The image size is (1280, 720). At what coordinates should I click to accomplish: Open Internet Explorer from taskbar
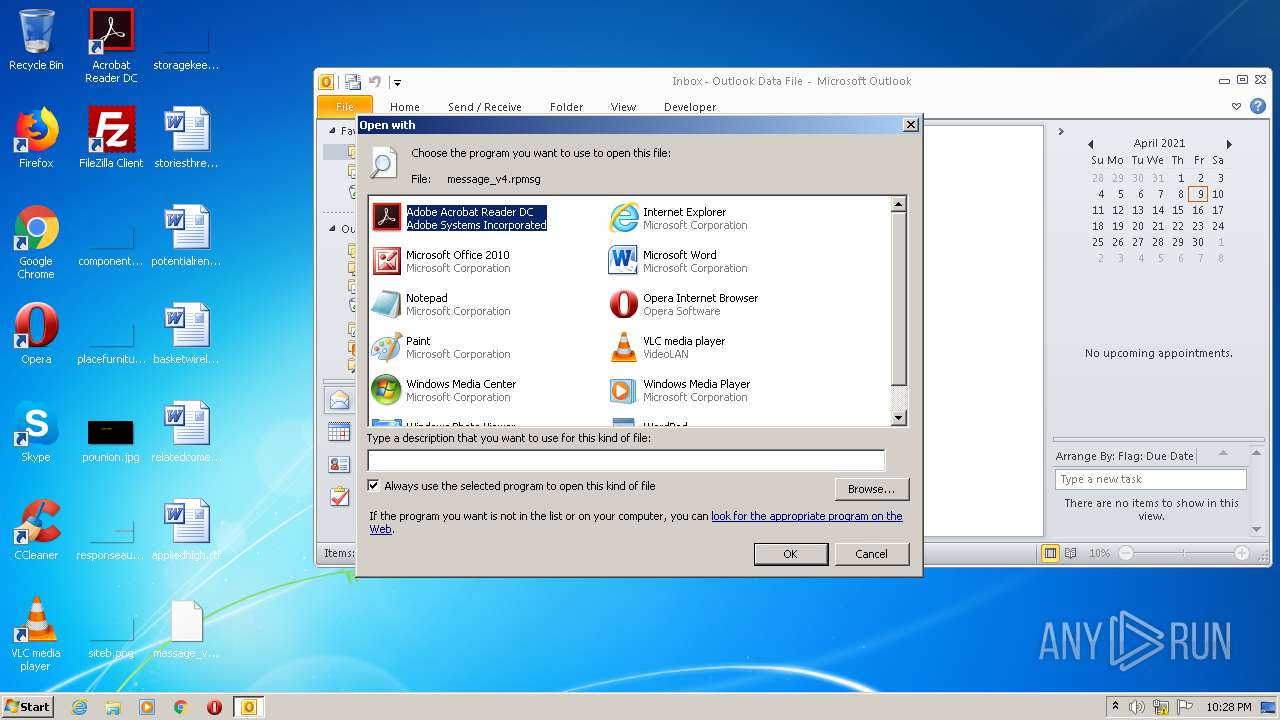[x=79, y=707]
